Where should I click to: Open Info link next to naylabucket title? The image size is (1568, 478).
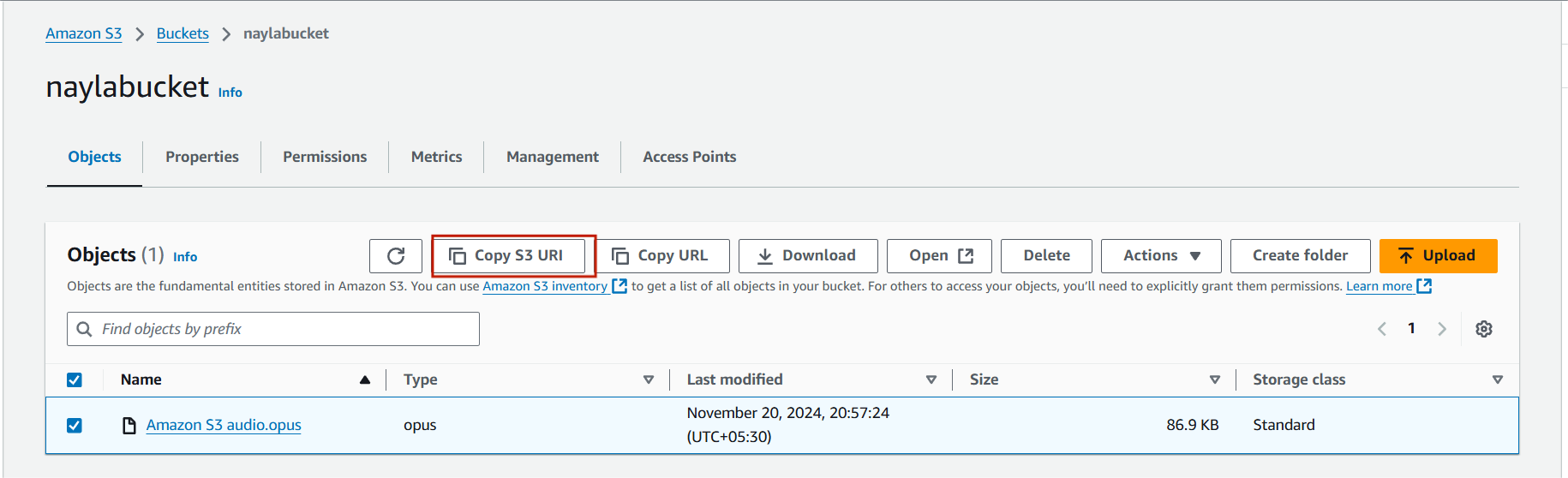pyautogui.click(x=230, y=93)
